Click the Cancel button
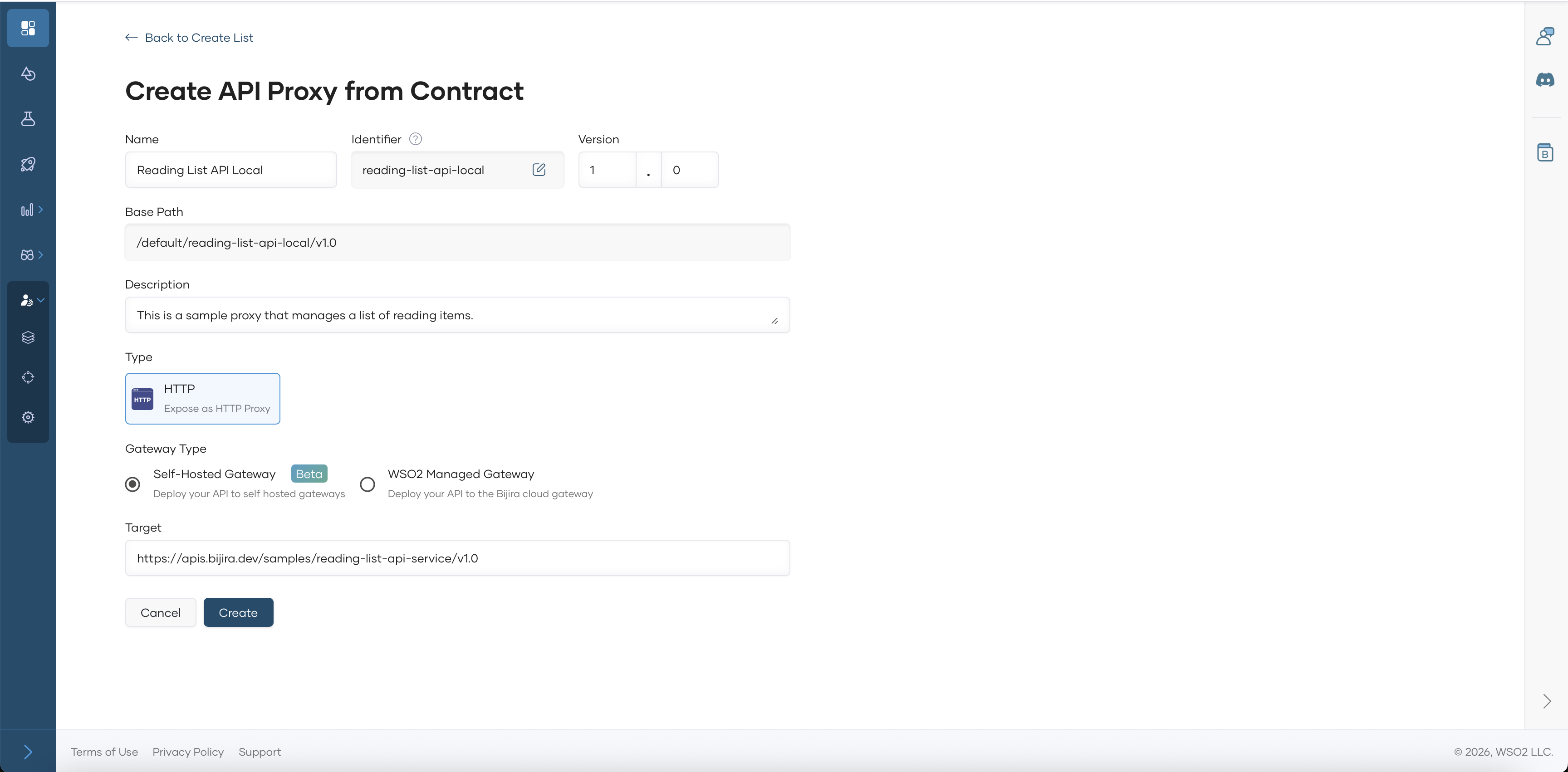 161,613
